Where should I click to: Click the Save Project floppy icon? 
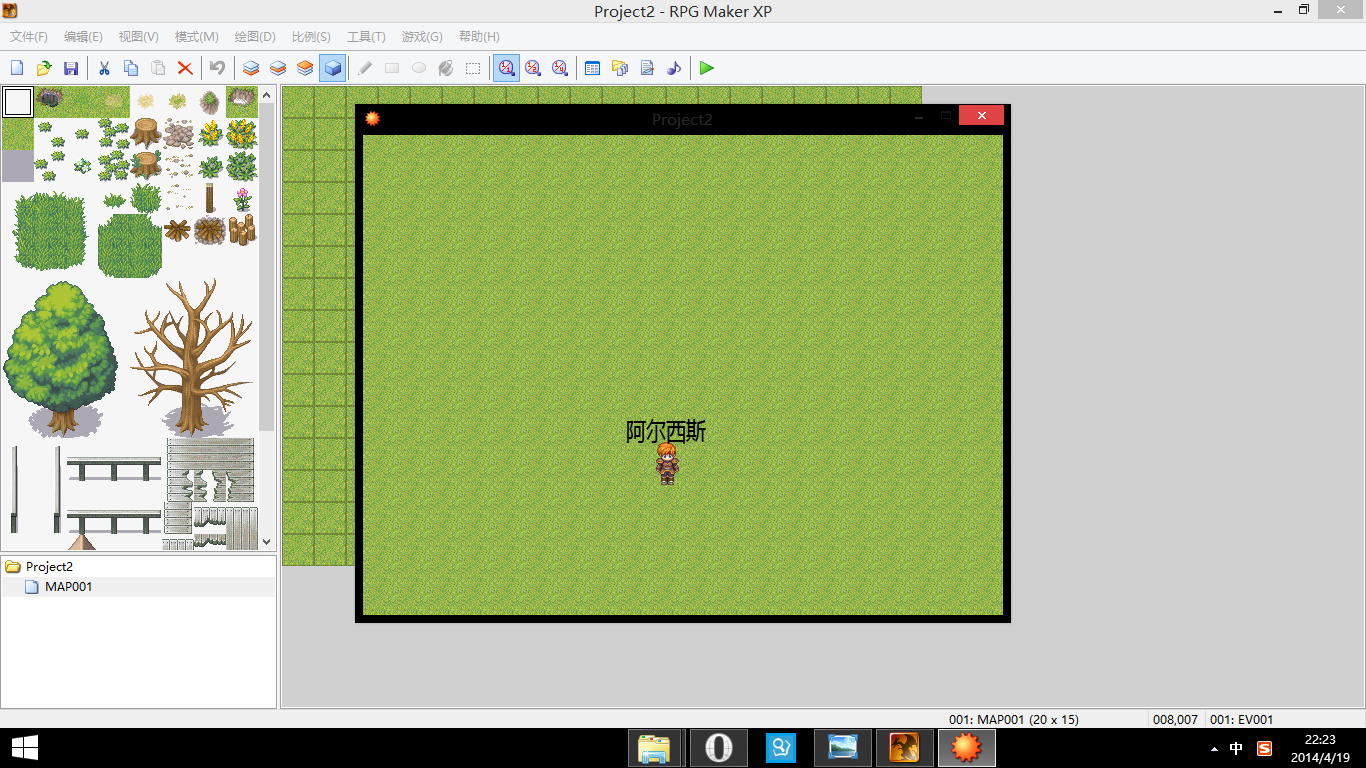[71, 68]
